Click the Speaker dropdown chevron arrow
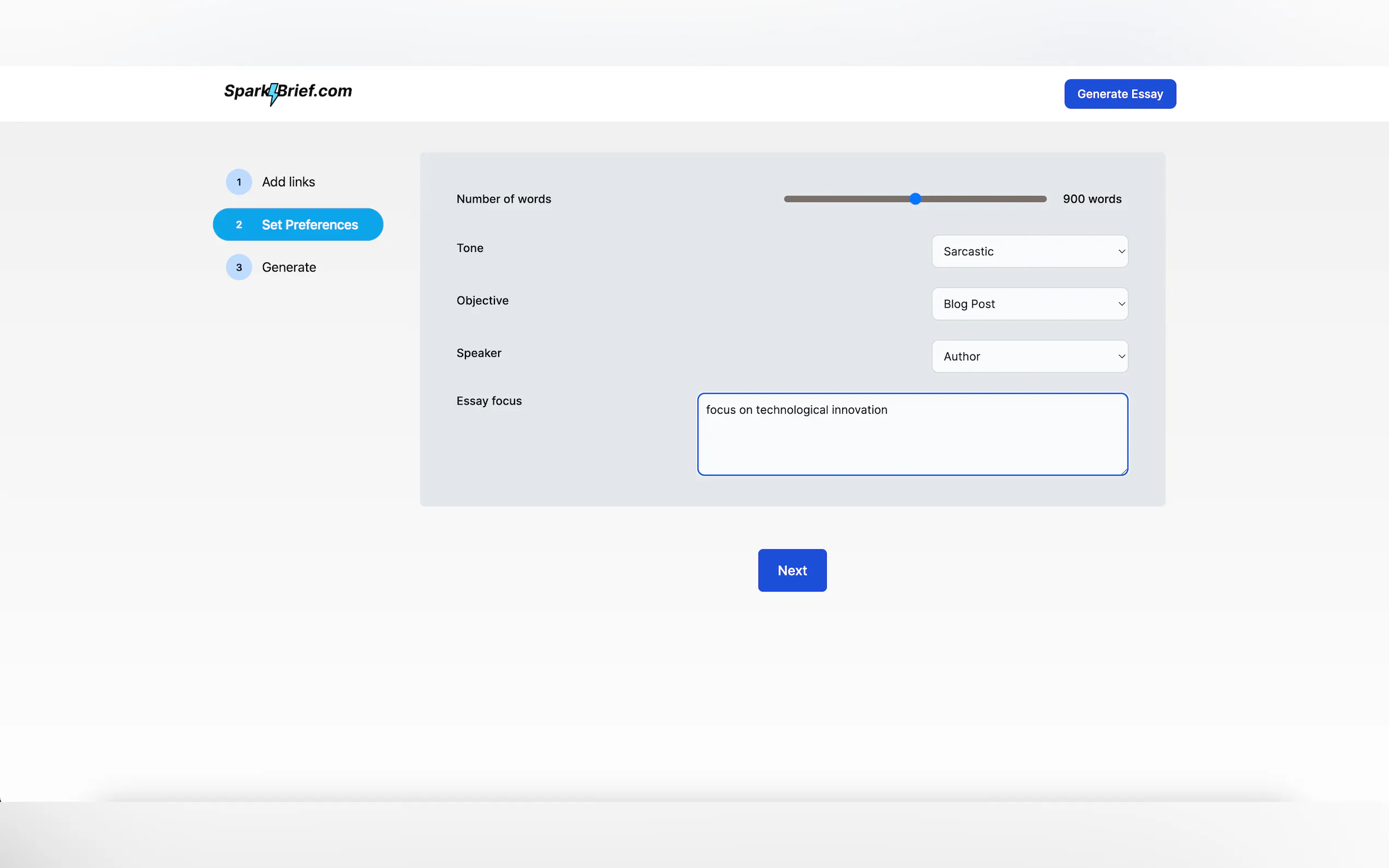The width and height of the screenshot is (1389, 868). 1121,356
